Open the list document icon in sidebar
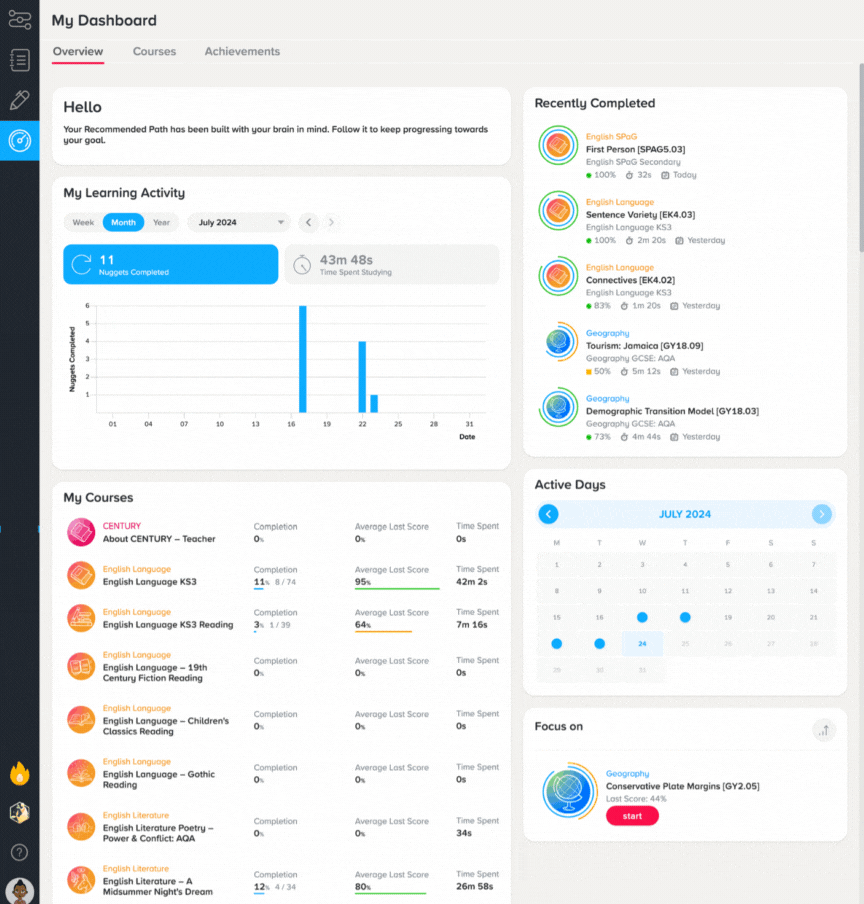The image size is (864, 904). point(20,60)
